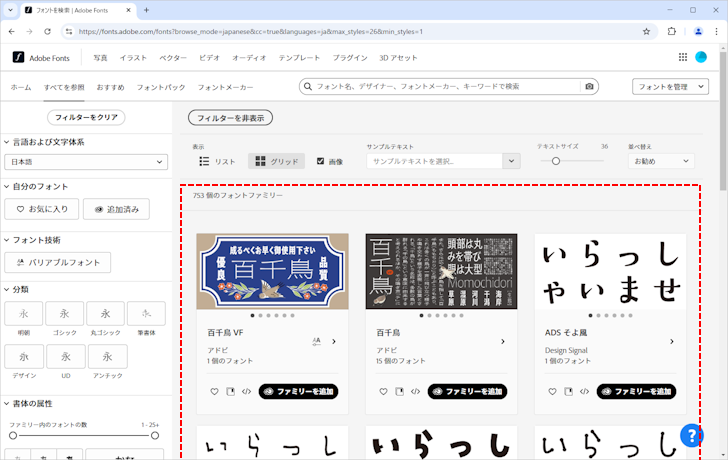Collapse the 自分のフォント section
Image resolution: width=728 pixels, height=460 pixels.
6,187
